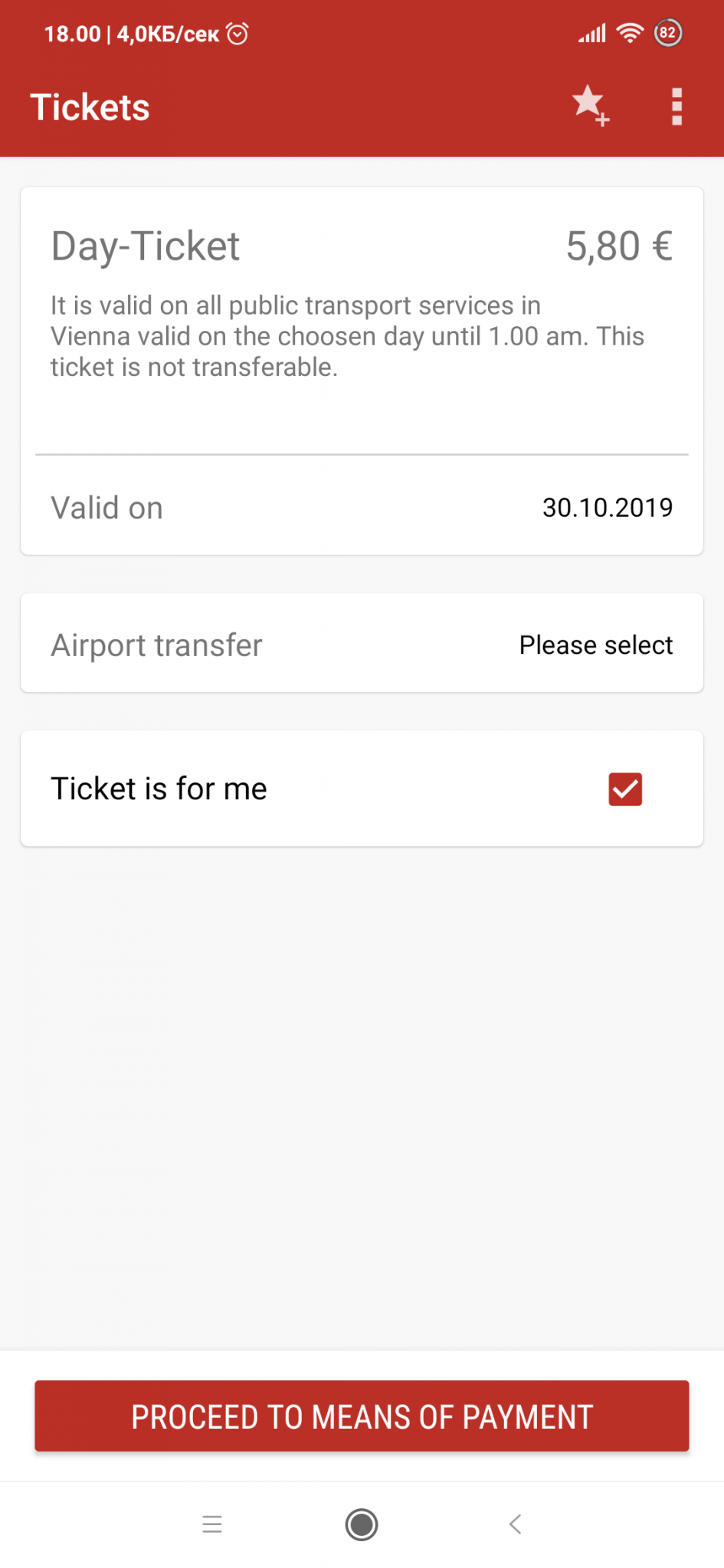Tap the mobile signal strength icon
Viewport: 724px width, 1568px height.
[x=592, y=33]
